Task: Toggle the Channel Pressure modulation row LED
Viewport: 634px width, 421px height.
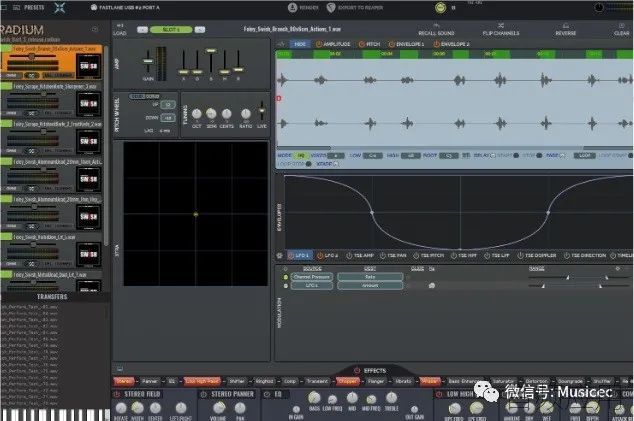Action: click(286, 277)
